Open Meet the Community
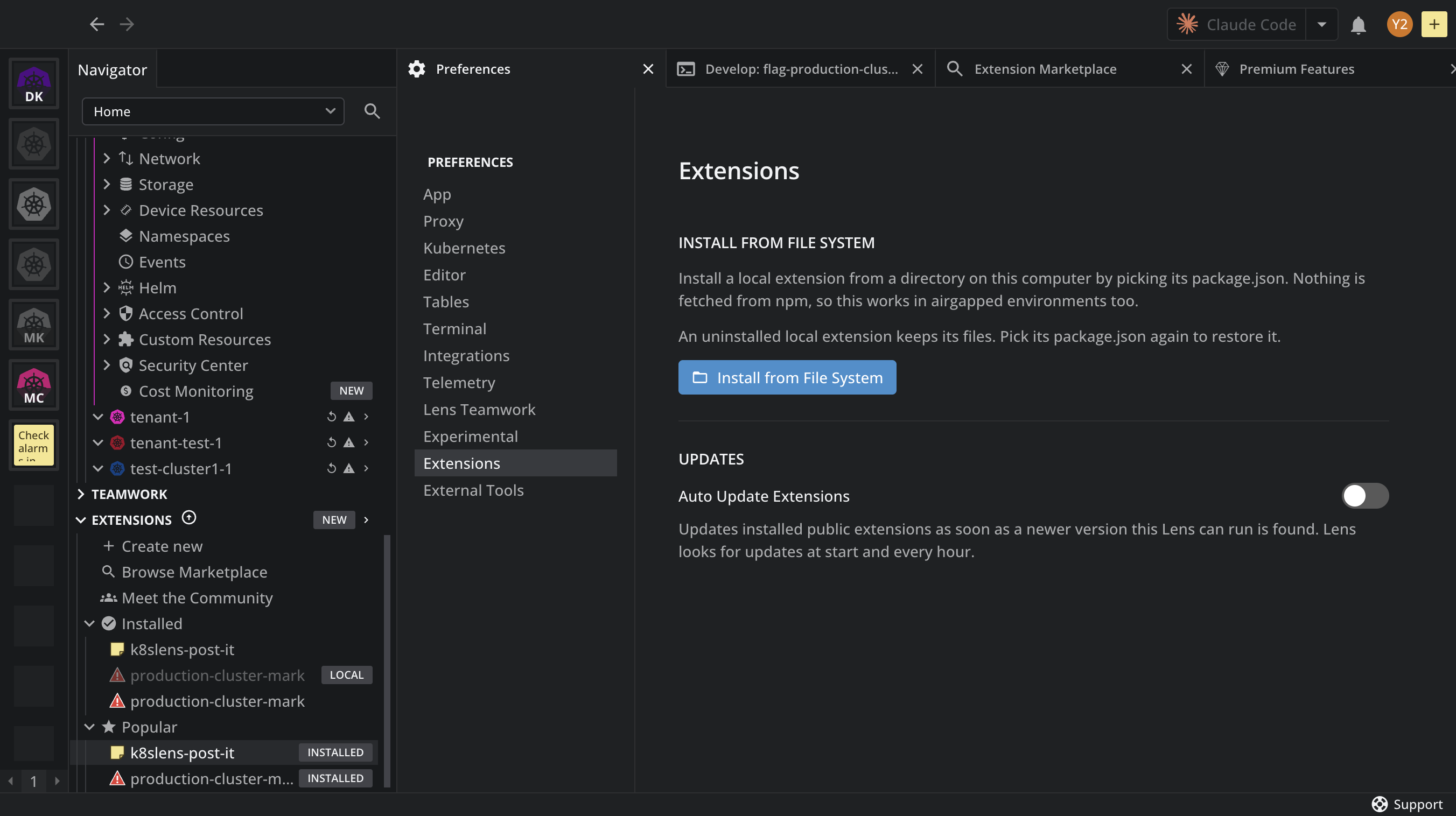Image resolution: width=1456 pixels, height=816 pixels. click(x=186, y=598)
